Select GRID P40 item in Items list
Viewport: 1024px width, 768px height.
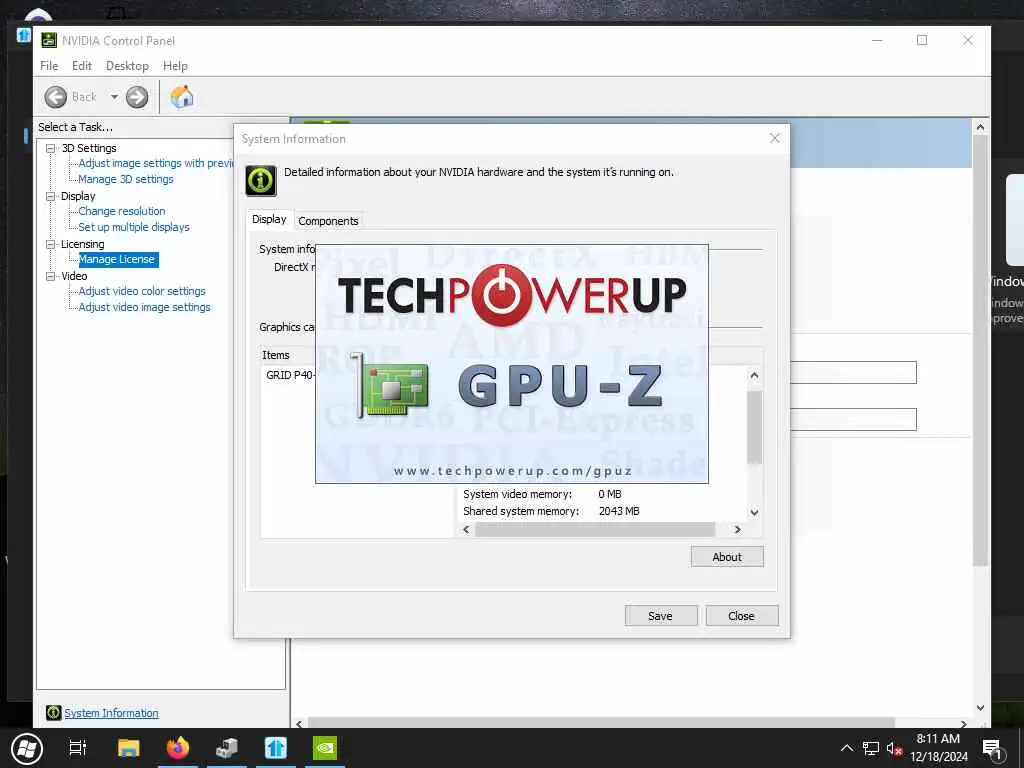coord(290,376)
